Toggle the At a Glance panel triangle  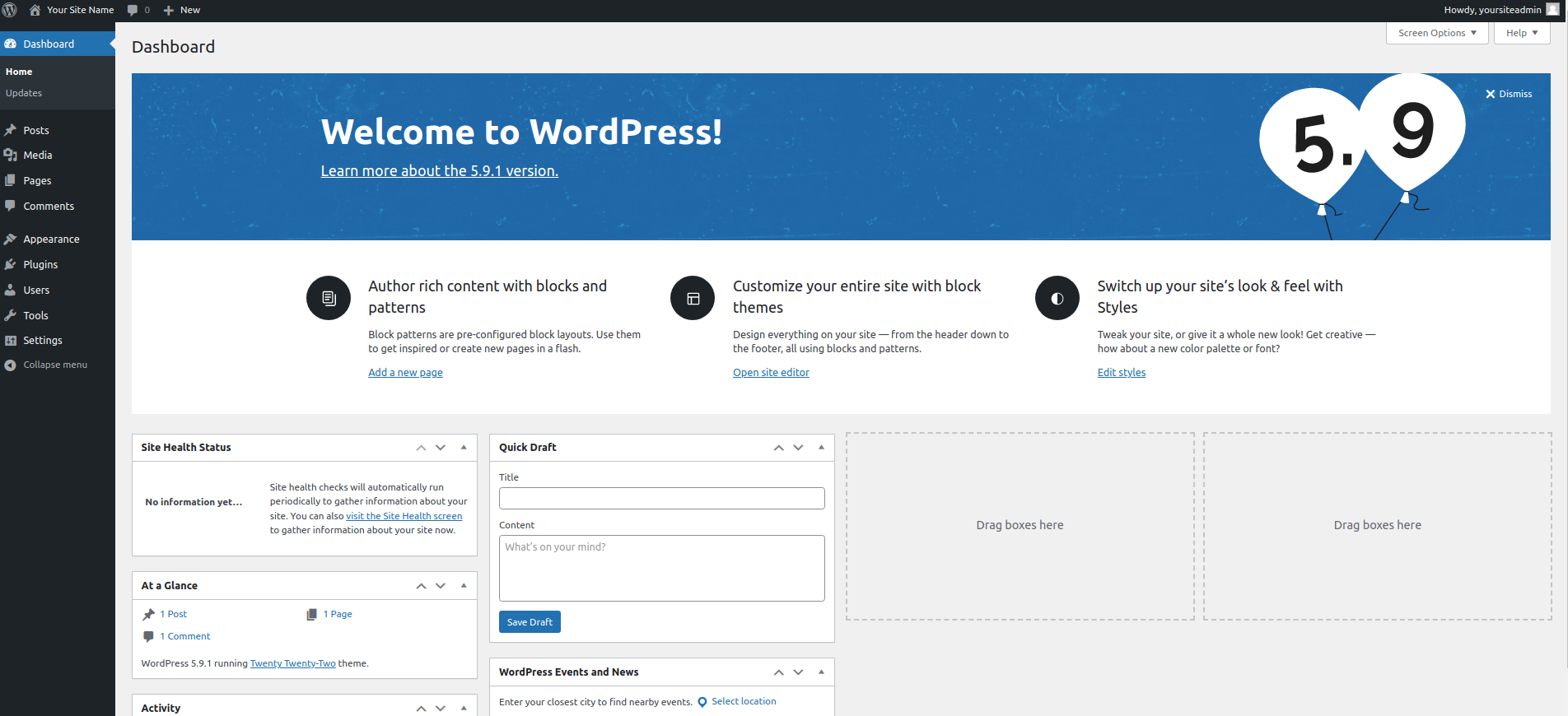pyautogui.click(x=464, y=586)
